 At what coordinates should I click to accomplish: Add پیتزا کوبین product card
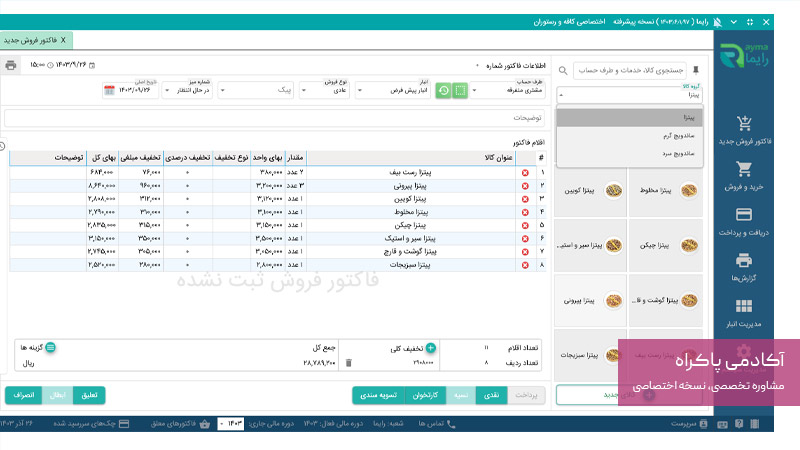click(x=590, y=190)
